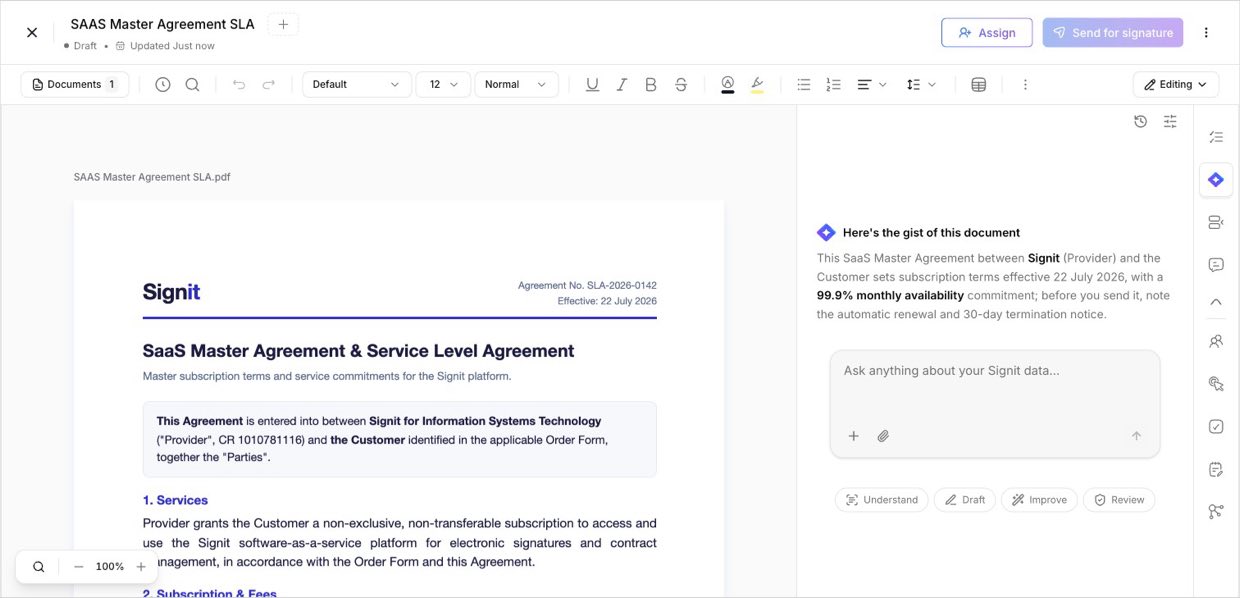Image resolution: width=1240 pixels, height=598 pixels.
Task: Open version history clock icon in toolbar
Action: 163,85
